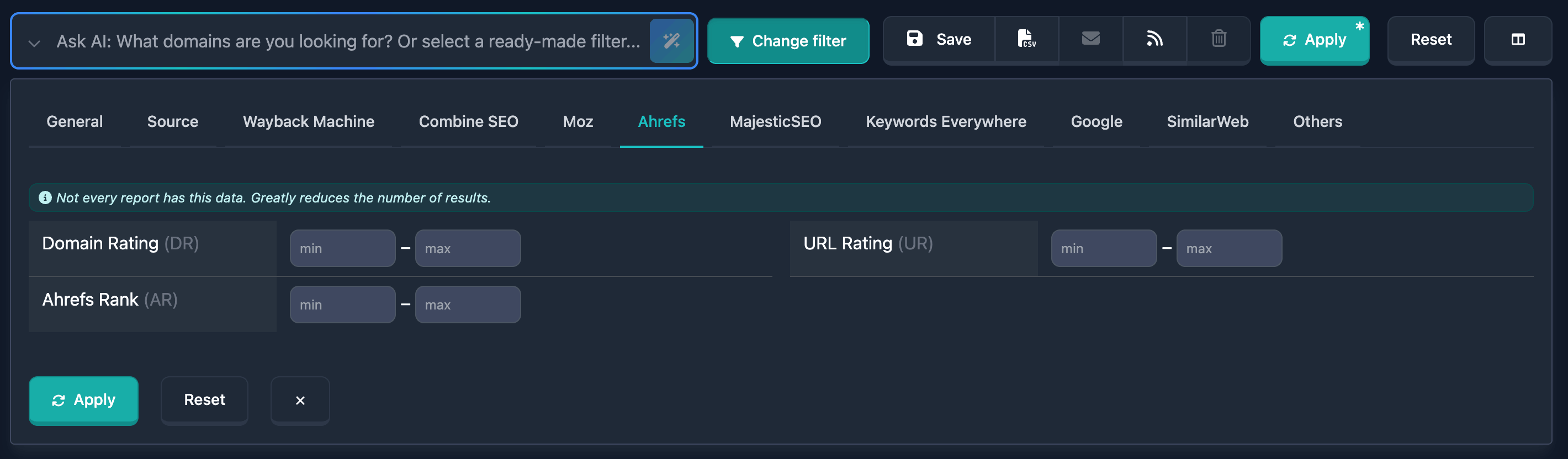Viewport: 1568px width, 459px height.
Task: Select the SimilarWeb tab
Action: pos(1207,121)
